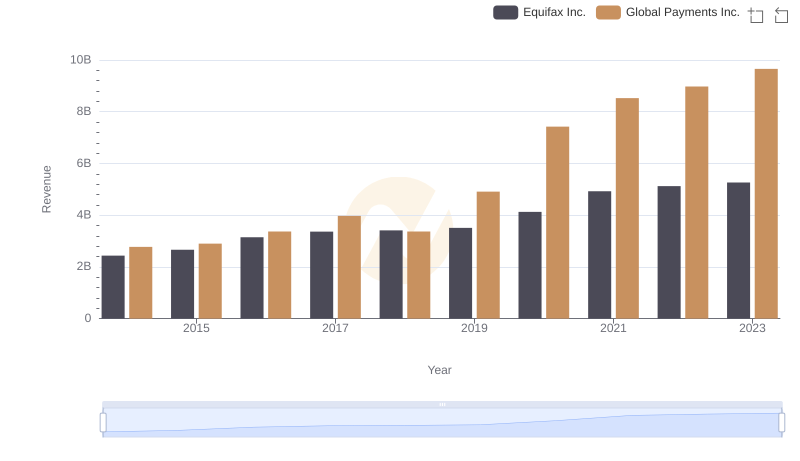
Task: Click the area zoom tool icon
Action: [x=756, y=15]
